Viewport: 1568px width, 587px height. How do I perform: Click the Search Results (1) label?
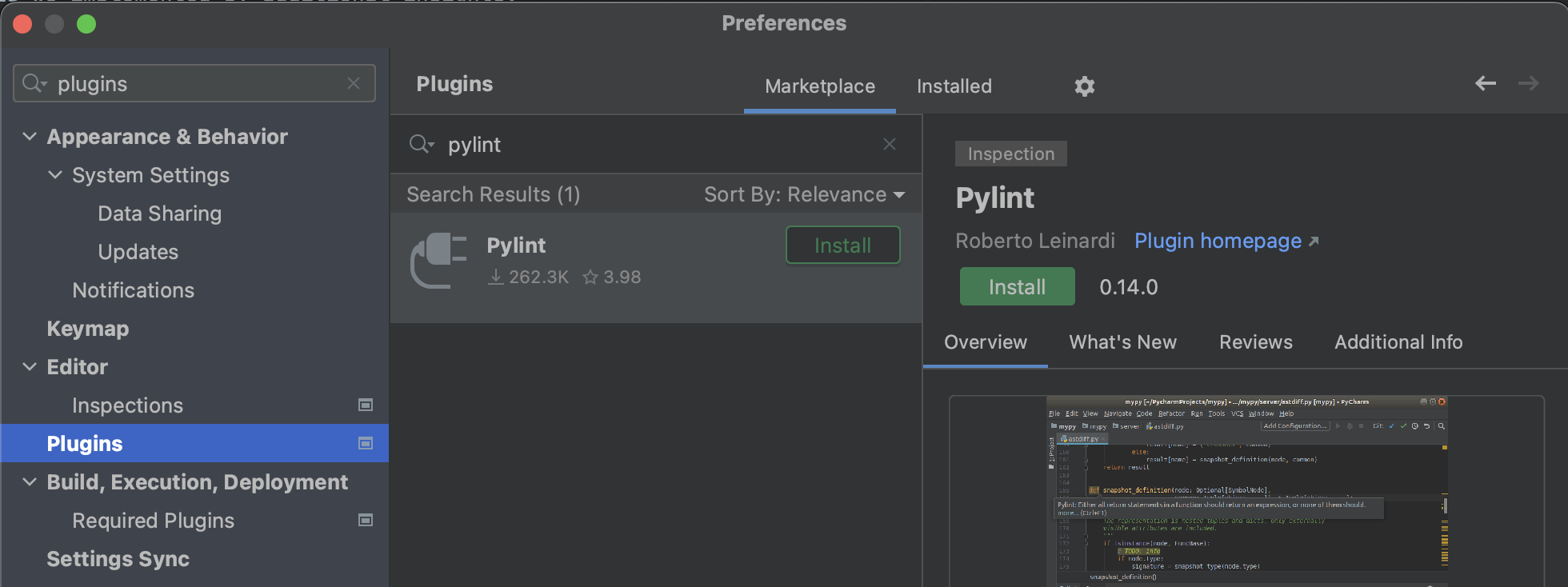click(494, 194)
